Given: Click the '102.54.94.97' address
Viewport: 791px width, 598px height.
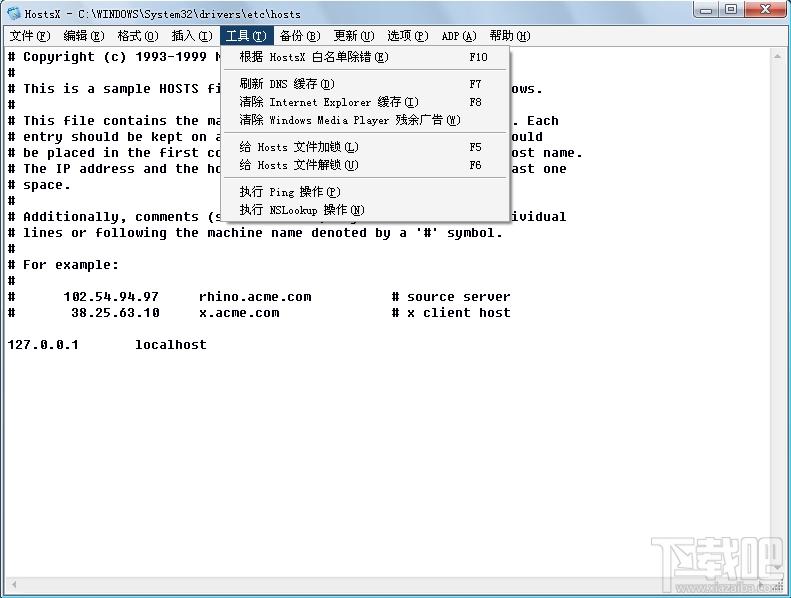Looking at the screenshot, I should tap(111, 297).
